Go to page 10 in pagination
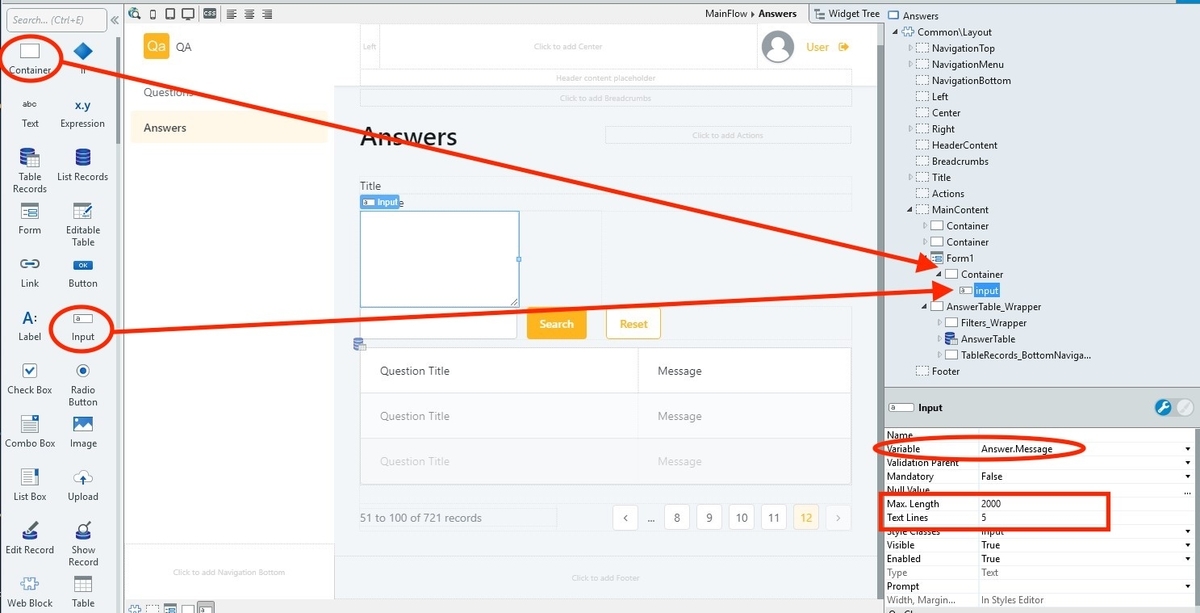1200x613 pixels. (x=741, y=517)
